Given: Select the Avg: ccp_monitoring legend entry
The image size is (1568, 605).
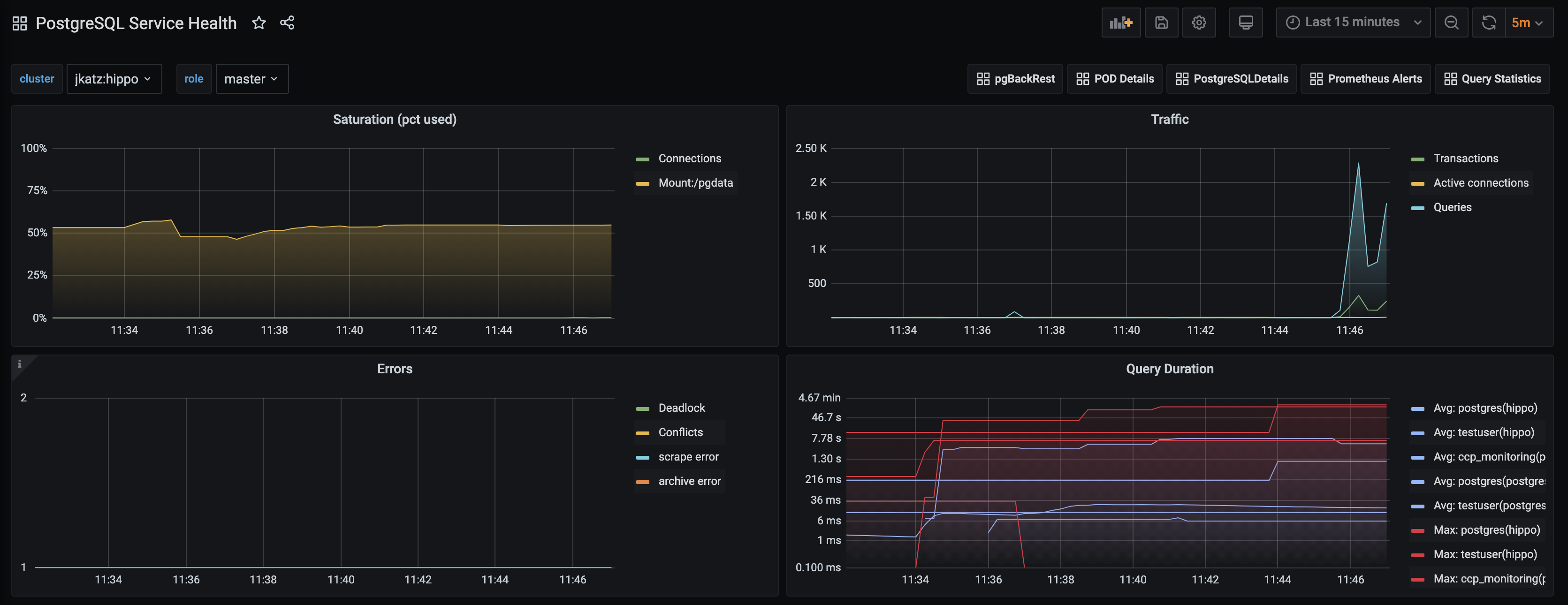Looking at the screenshot, I should 1489,456.
